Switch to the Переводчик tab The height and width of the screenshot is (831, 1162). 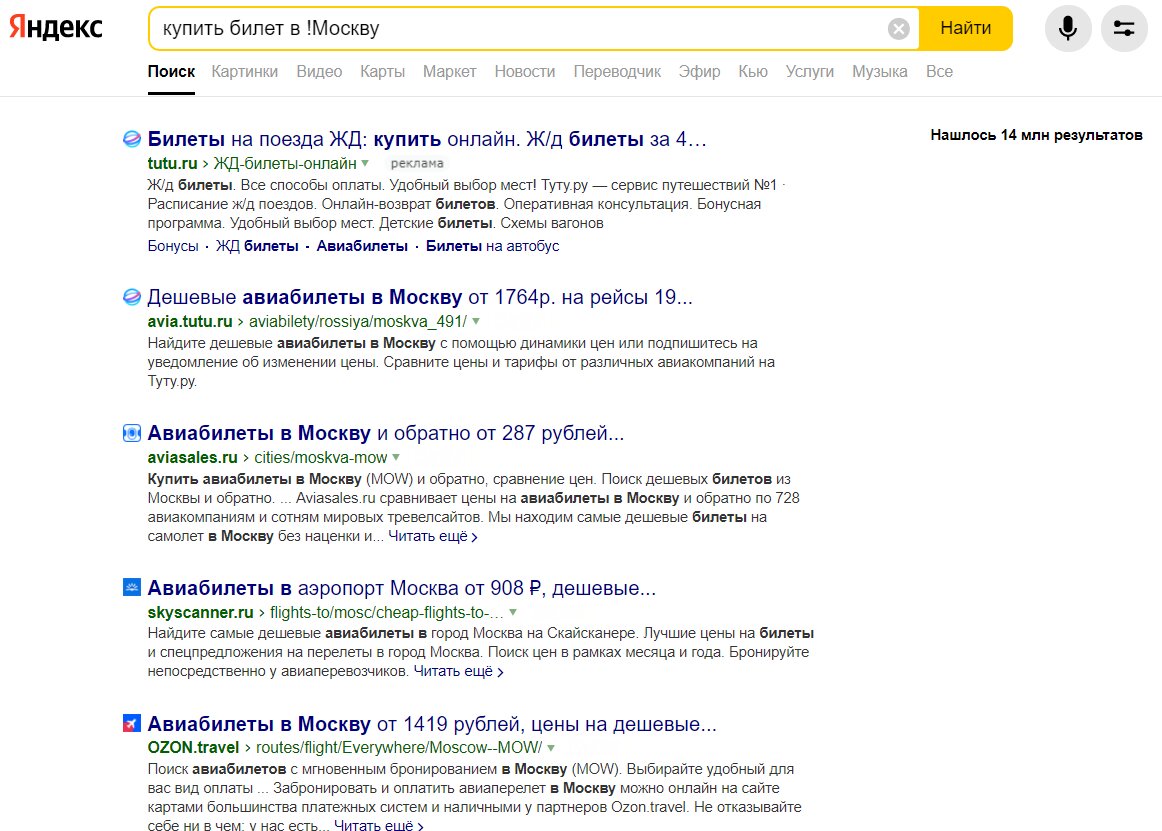(617, 72)
